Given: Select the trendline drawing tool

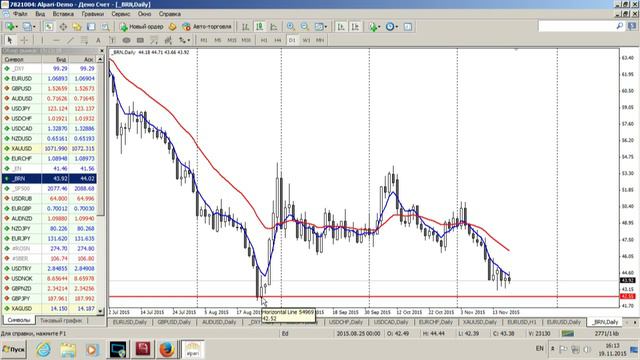Looking at the screenshot, I should [70, 40].
